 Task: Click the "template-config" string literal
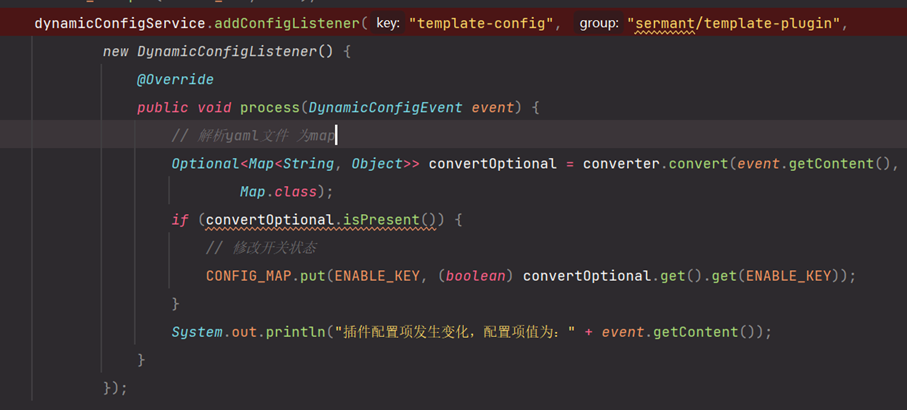point(481,22)
